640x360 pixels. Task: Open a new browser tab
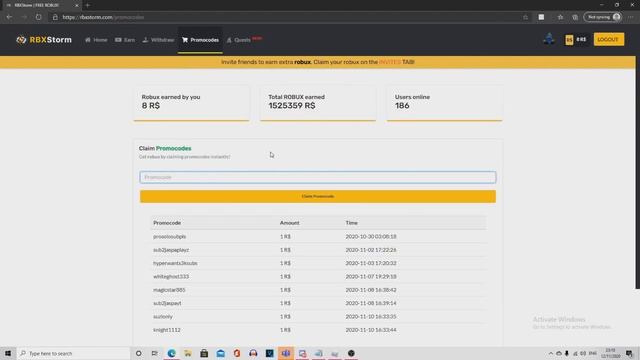click(x=87, y=5)
